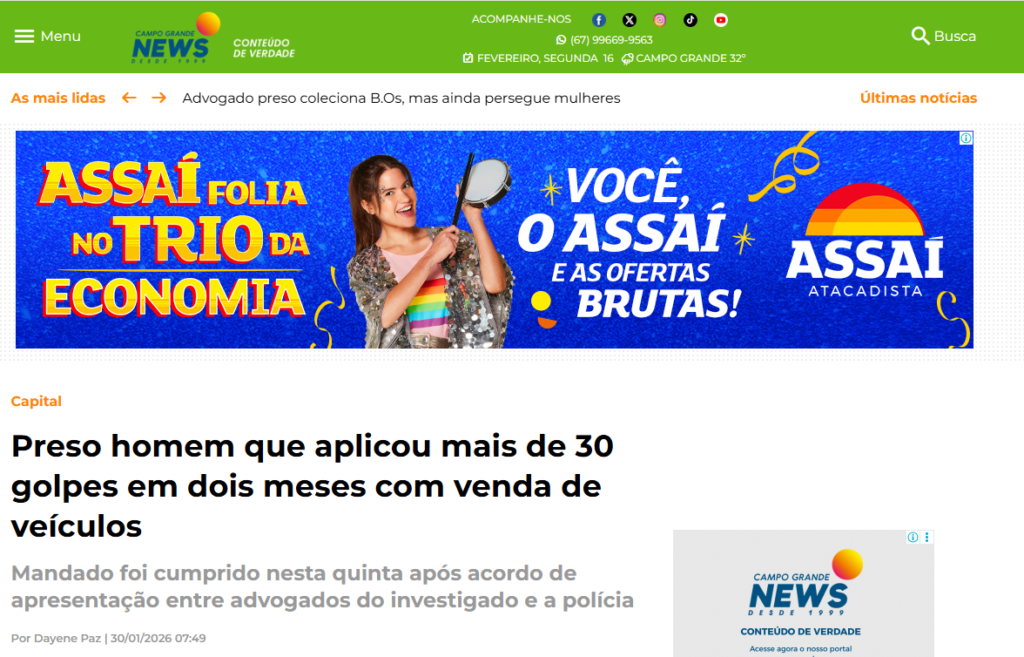Open the Assaí Atacadista banner advertisement
Screen dimensions: 1024x657
(494, 239)
